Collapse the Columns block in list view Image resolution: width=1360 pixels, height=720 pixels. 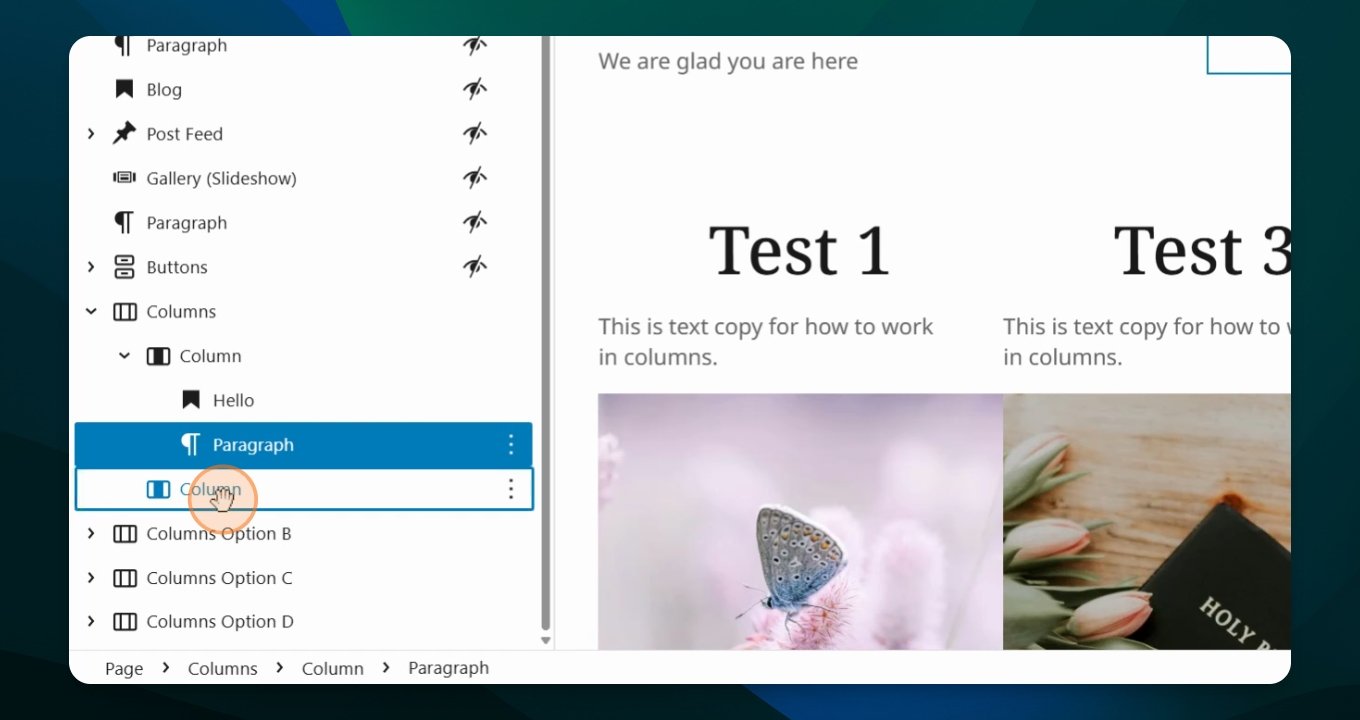pyautogui.click(x=91, y=311)
